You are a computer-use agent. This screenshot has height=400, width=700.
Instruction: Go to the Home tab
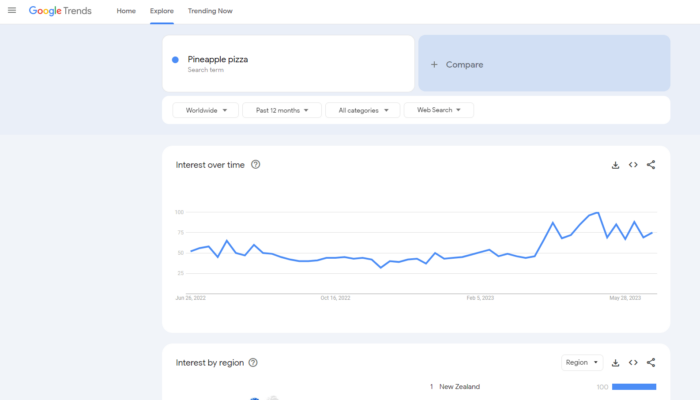pyautogui.click(x=126, y=11)
